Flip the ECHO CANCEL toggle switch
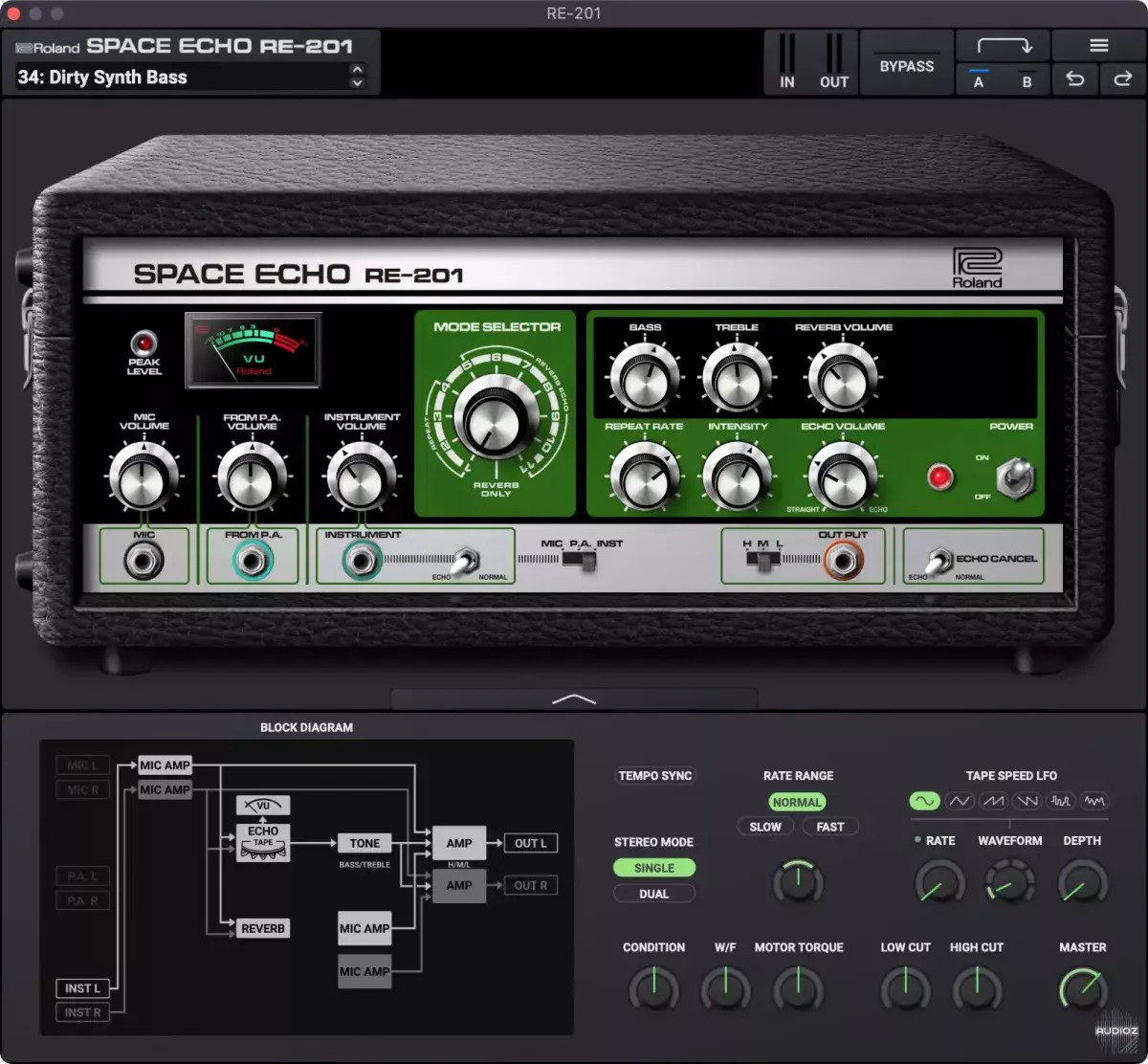This screenshot has width=1148, height=1064. pos(939,561)
